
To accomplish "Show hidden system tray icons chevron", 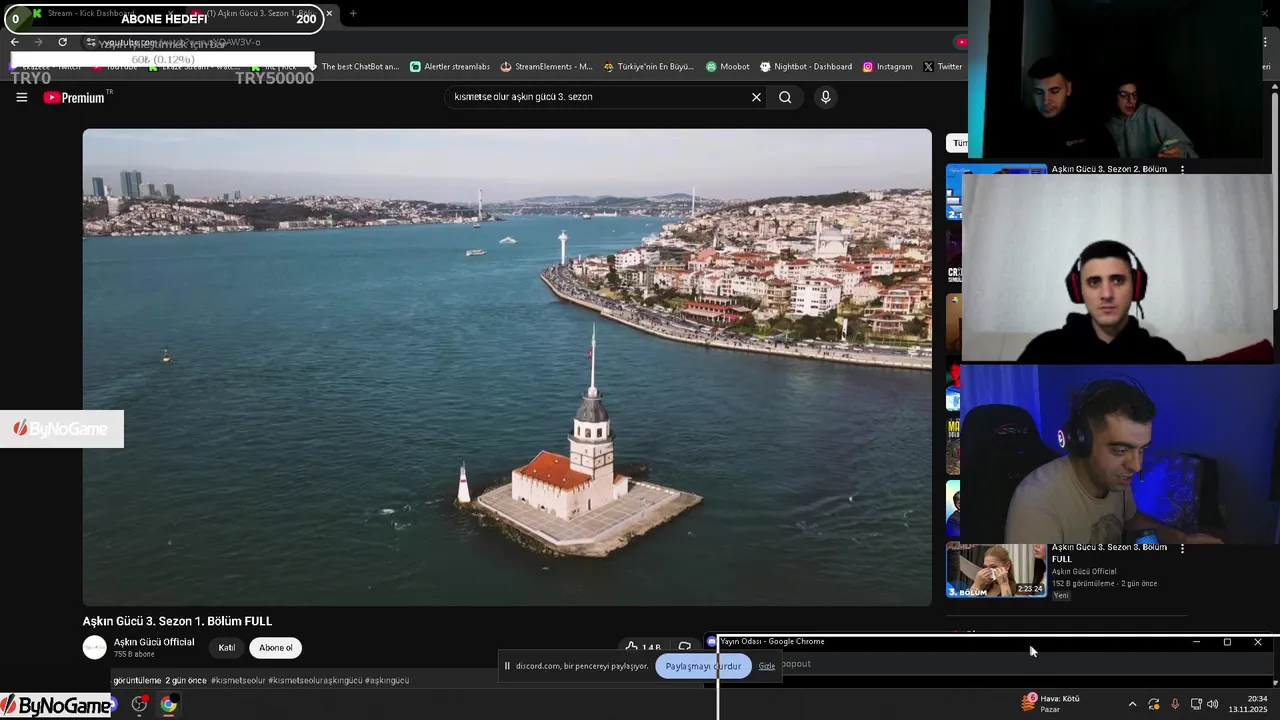I will click(x=1132, y=704).
